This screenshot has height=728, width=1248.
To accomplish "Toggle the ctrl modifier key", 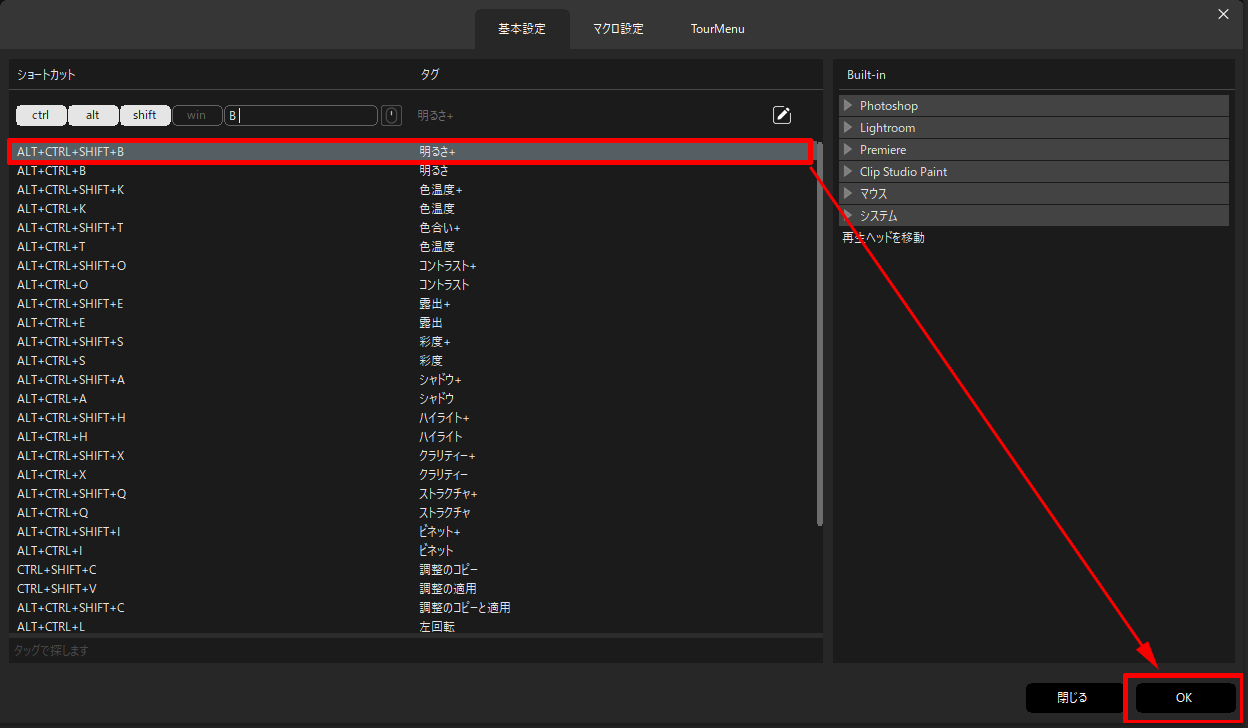I will coord(41,115).
